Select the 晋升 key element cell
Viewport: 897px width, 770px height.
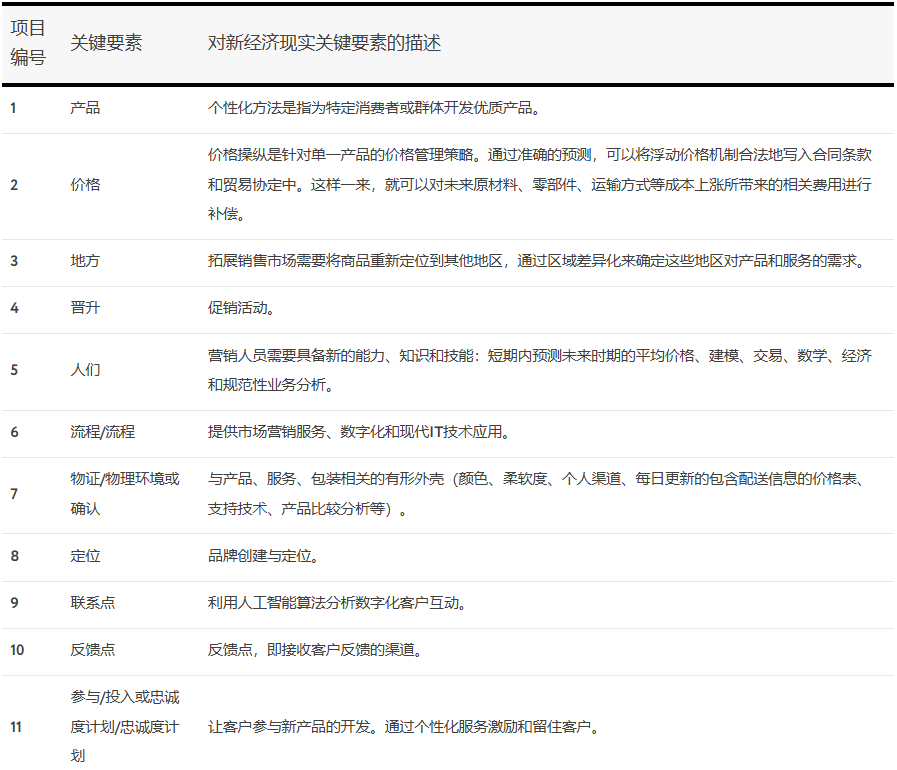pyautogui.click(x=85, y=308)
